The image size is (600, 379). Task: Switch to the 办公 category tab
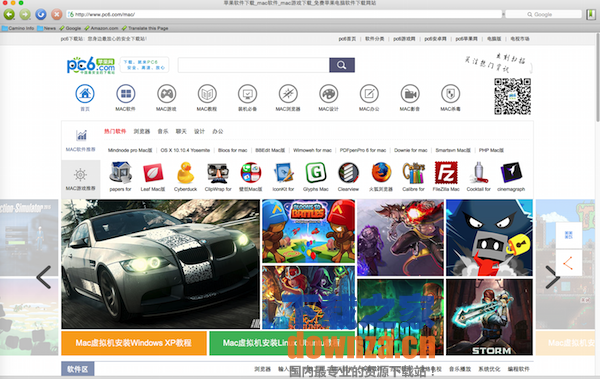pyautogui.click(x=218, y=131)
